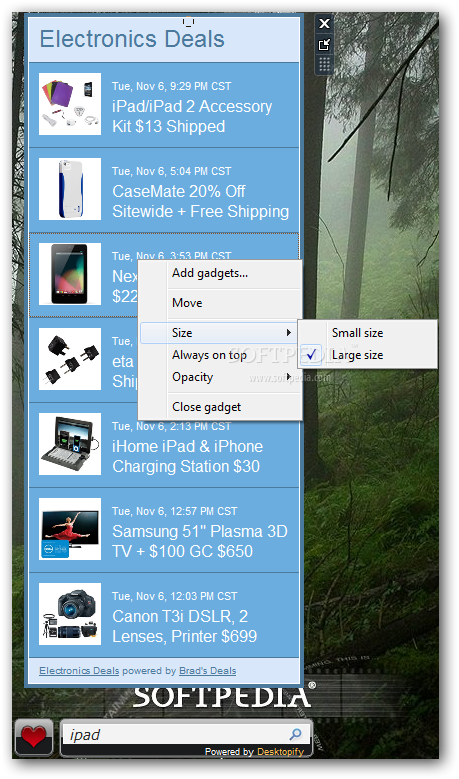Click timestamp Tue, Nov 6, 9:29 PM CST
This screenshot has height=779, width=459.
click(171, 86)
